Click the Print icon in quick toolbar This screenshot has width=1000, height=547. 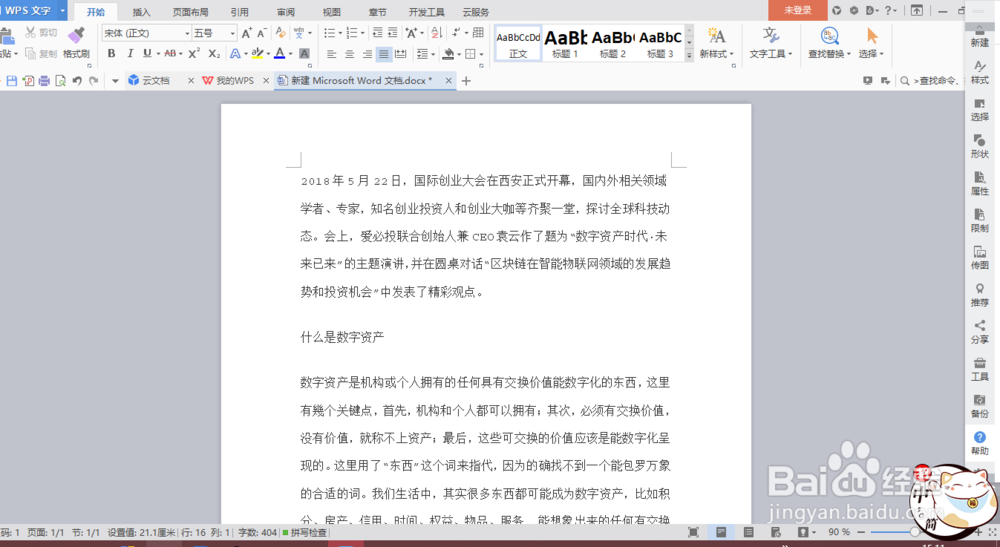[44, 81]
